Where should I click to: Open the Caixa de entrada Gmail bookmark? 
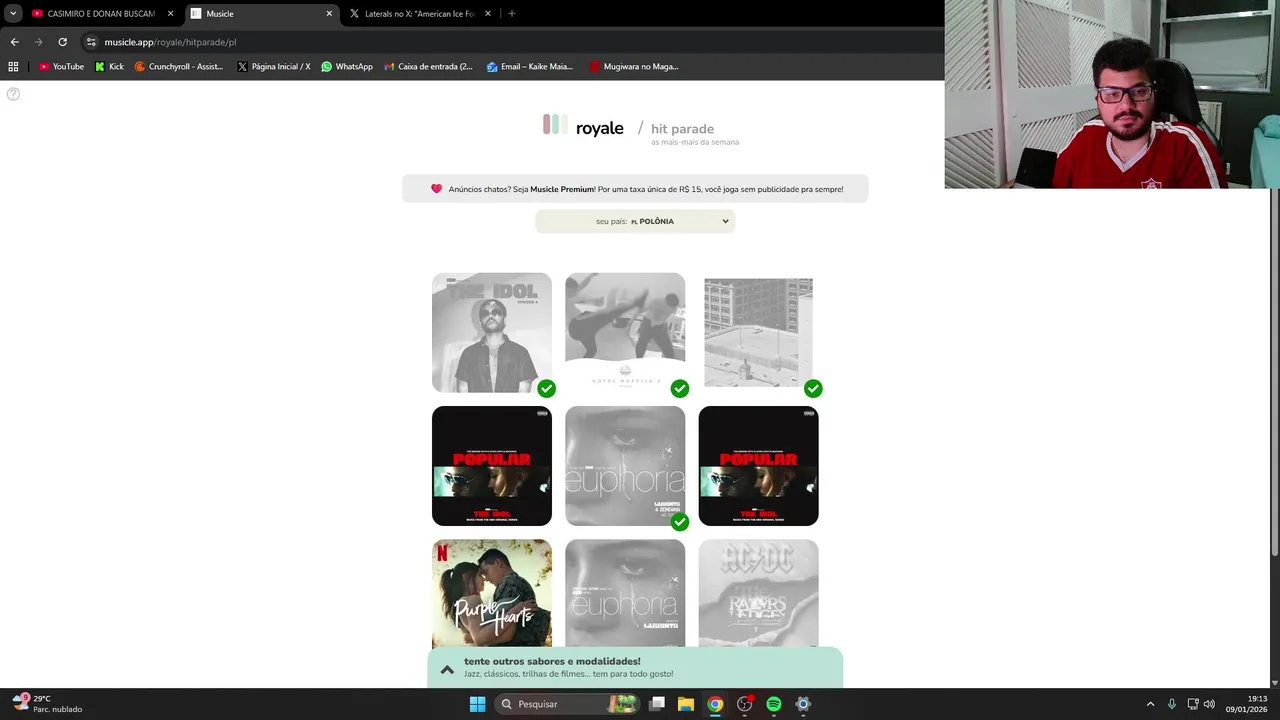point(428,67)
